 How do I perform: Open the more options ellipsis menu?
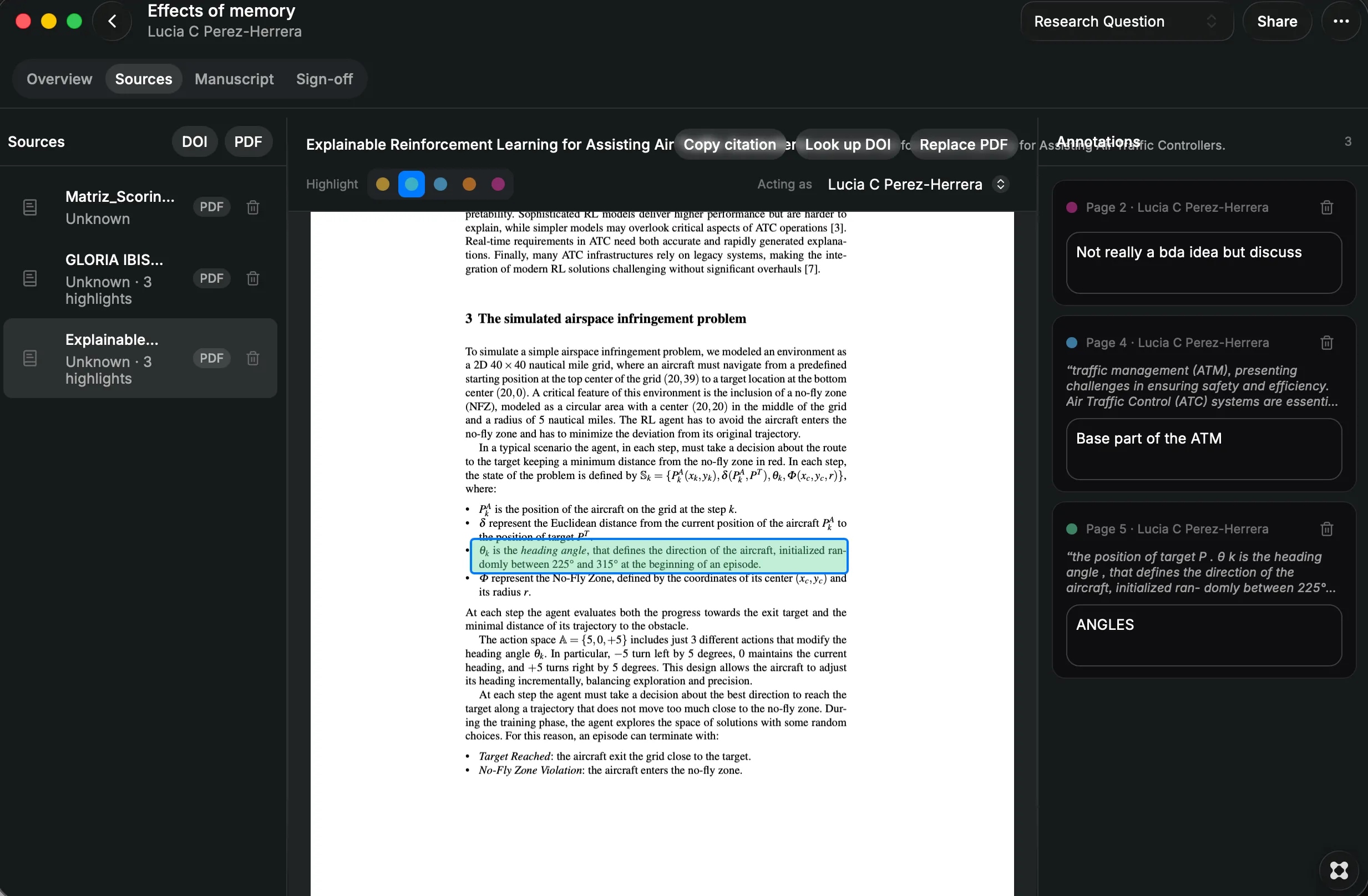tap(1340, 21)
